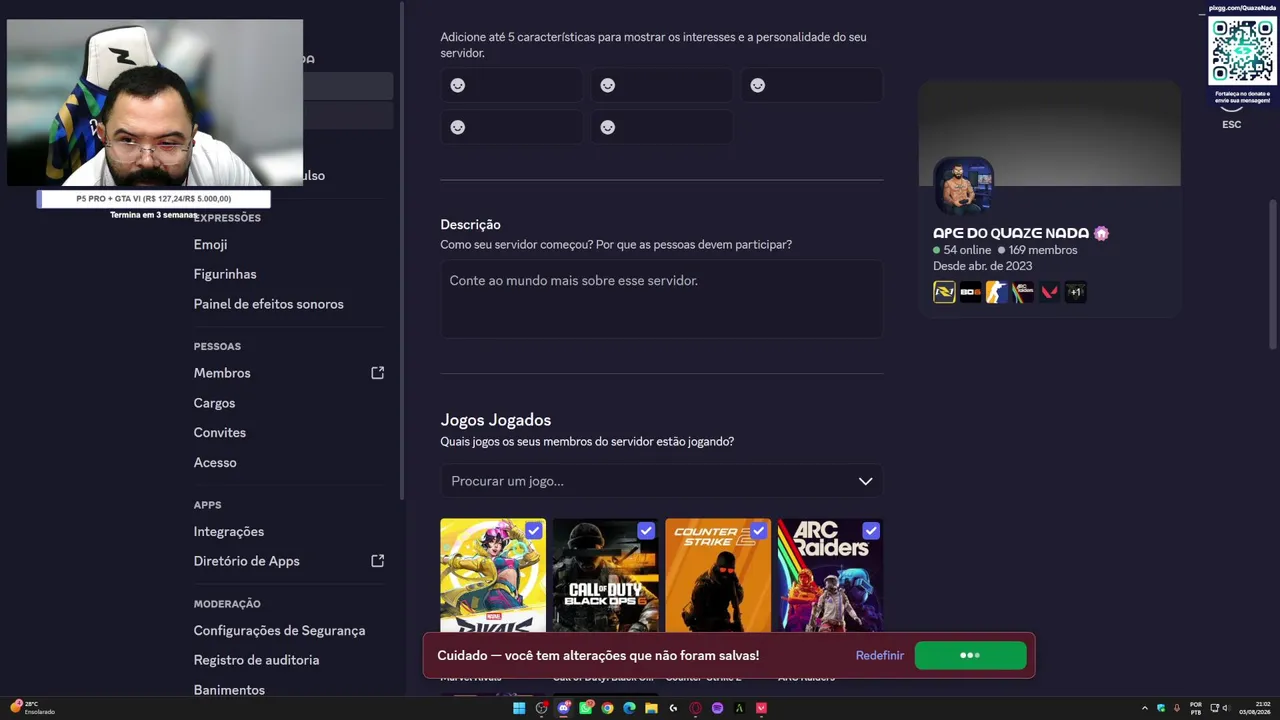Open Opera GX from the taskbar

tap(695, 708)
